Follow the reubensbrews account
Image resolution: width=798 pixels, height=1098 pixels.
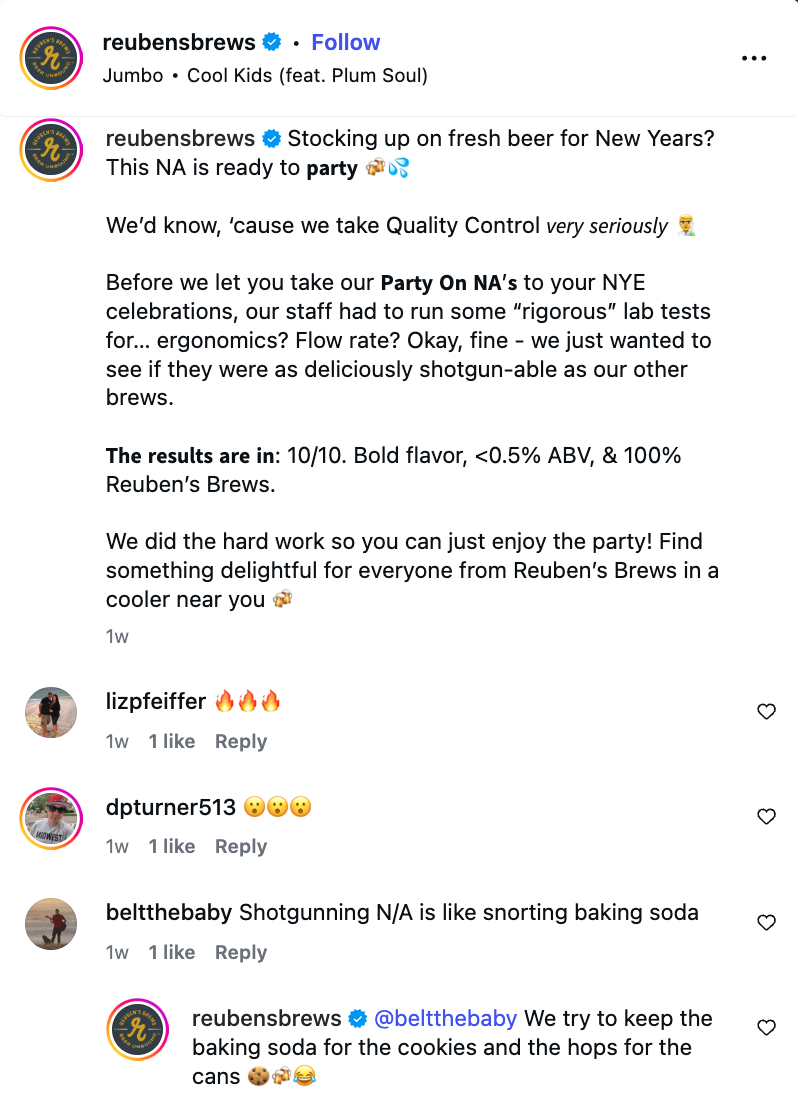(x=345, y=42)
